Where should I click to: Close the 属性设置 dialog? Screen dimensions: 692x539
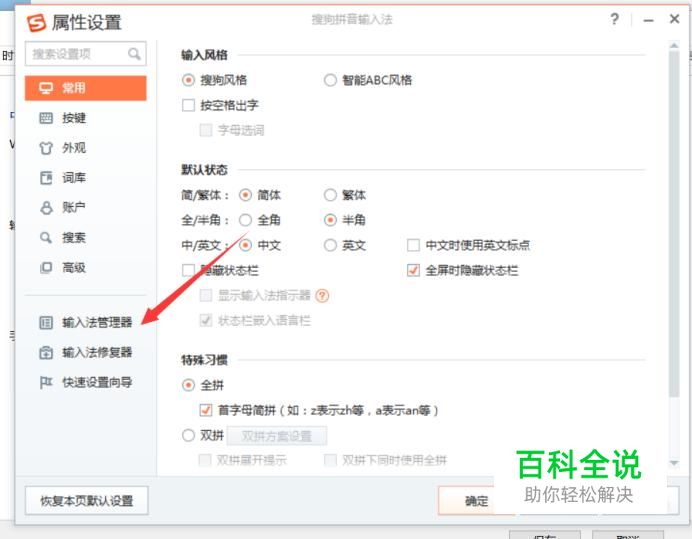coord(674,19)
